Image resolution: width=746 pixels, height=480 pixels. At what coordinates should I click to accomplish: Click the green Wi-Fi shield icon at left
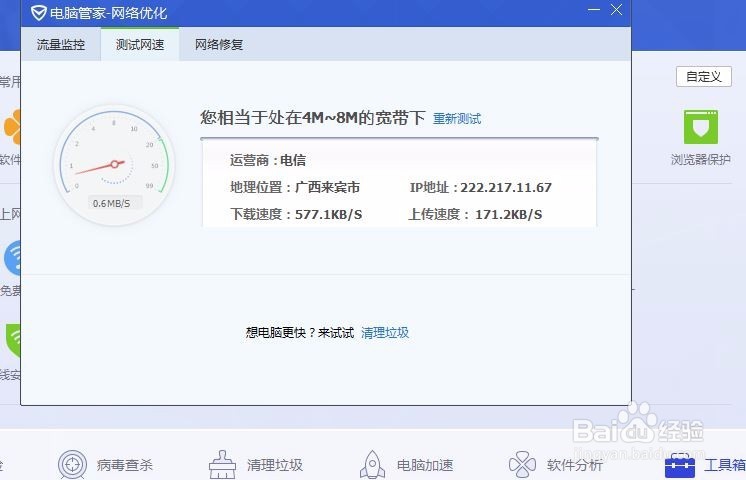13,341
